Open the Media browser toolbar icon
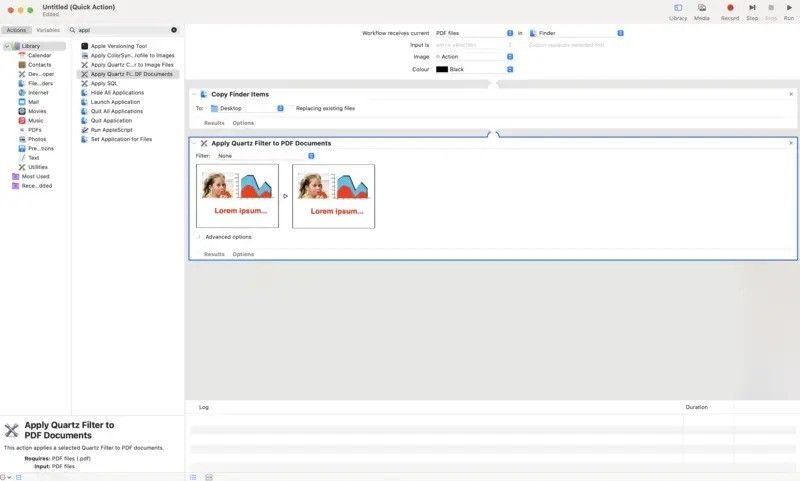The image size is (800, 481). tap(702, 8)
